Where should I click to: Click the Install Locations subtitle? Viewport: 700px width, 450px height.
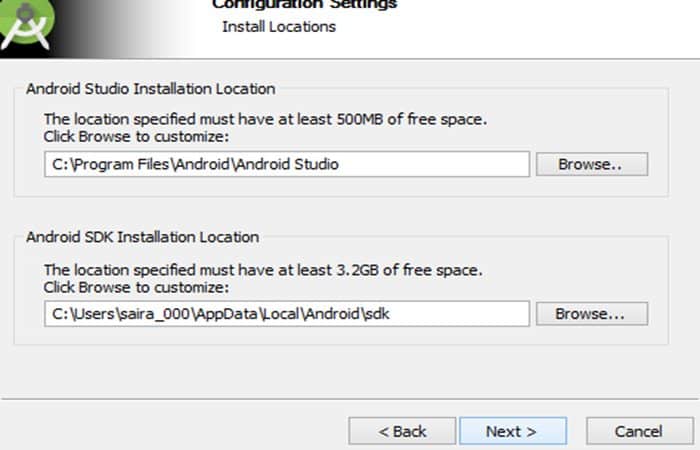[x=279, y=27]
